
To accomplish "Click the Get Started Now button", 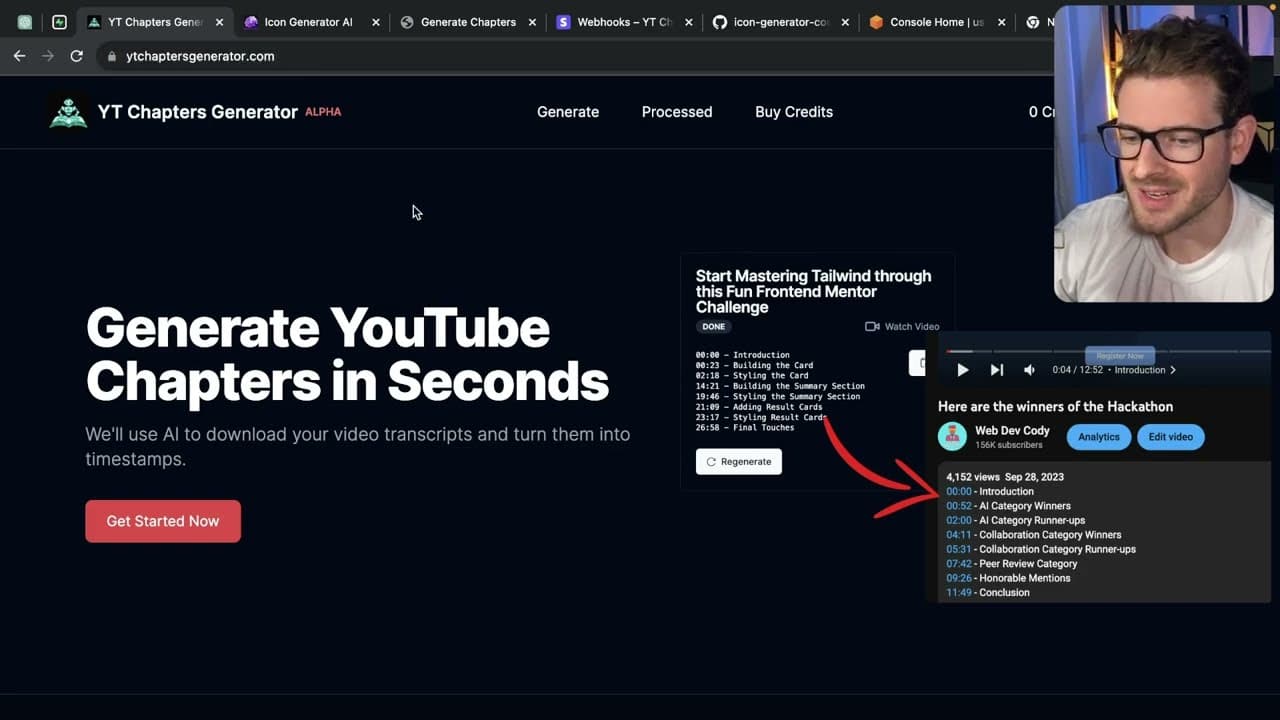I will [163, 521].
